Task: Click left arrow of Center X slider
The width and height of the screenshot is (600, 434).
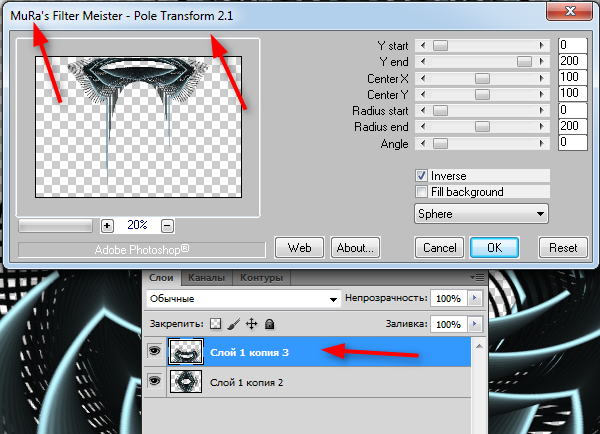Action: 423,78
